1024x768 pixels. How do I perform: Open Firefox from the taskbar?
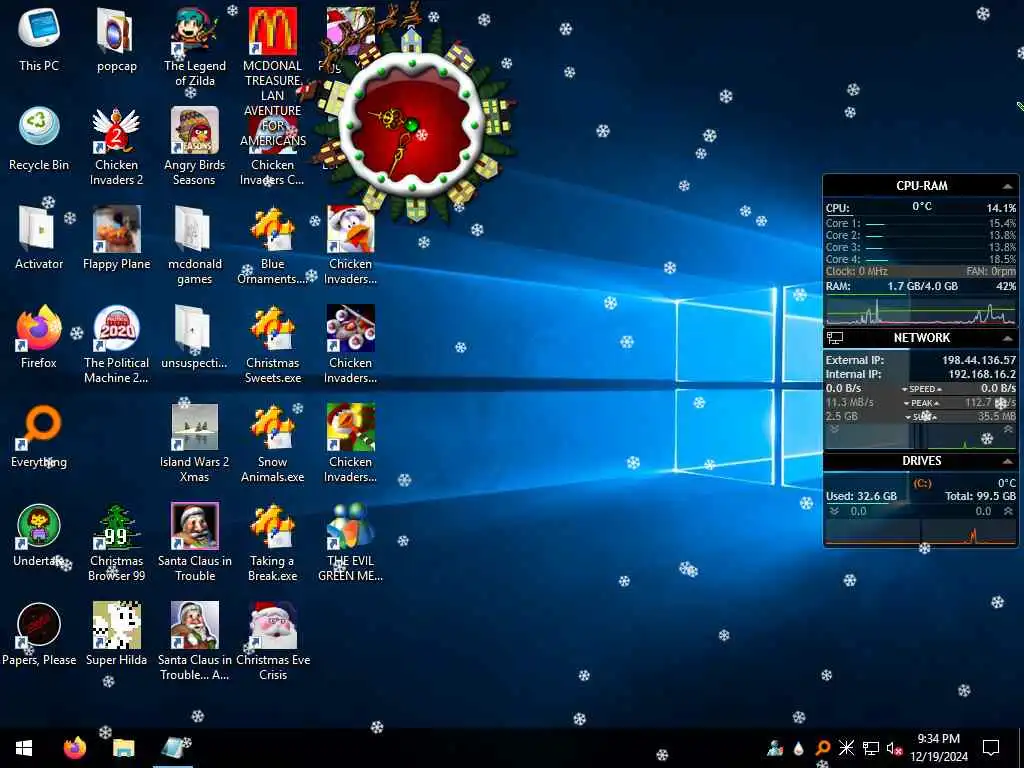[74, 748]
